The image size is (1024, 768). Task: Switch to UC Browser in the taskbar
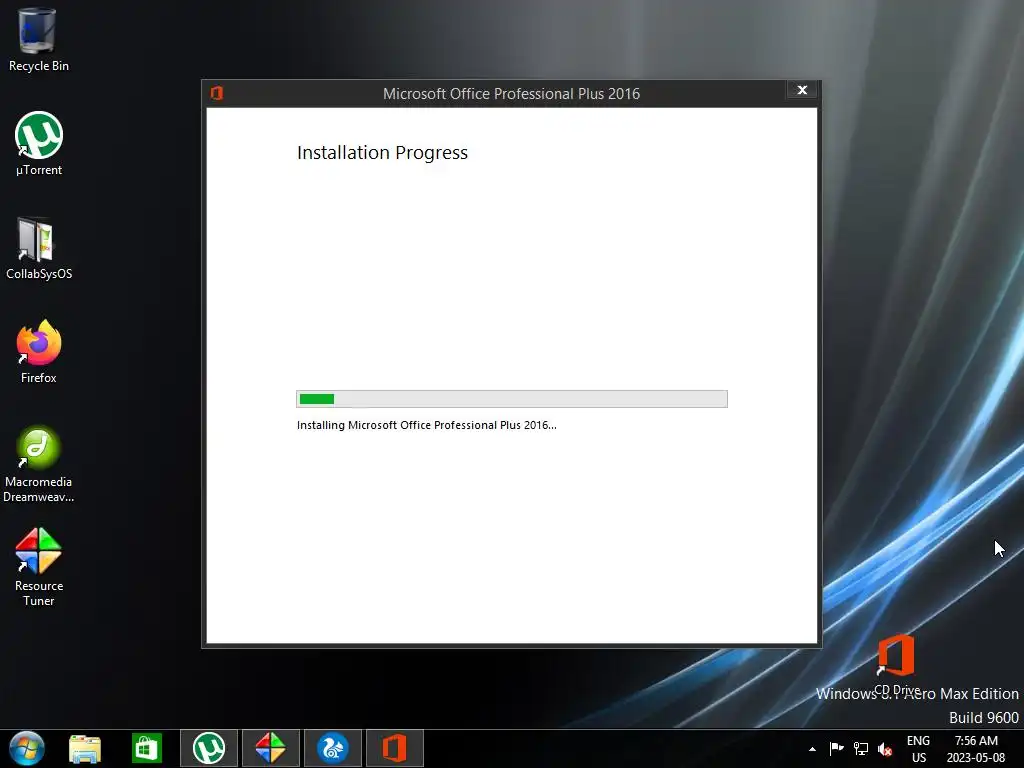[332, 748]
